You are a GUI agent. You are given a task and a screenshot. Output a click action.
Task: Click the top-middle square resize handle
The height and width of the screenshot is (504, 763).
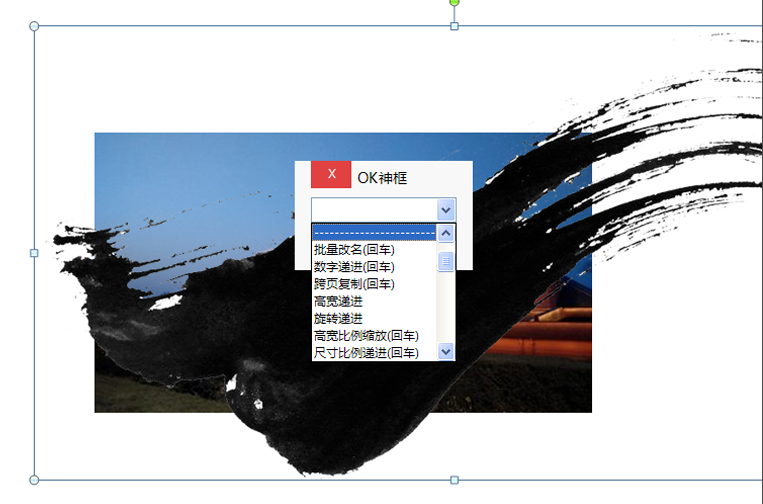pyautogui.click(x=454, y=26)
